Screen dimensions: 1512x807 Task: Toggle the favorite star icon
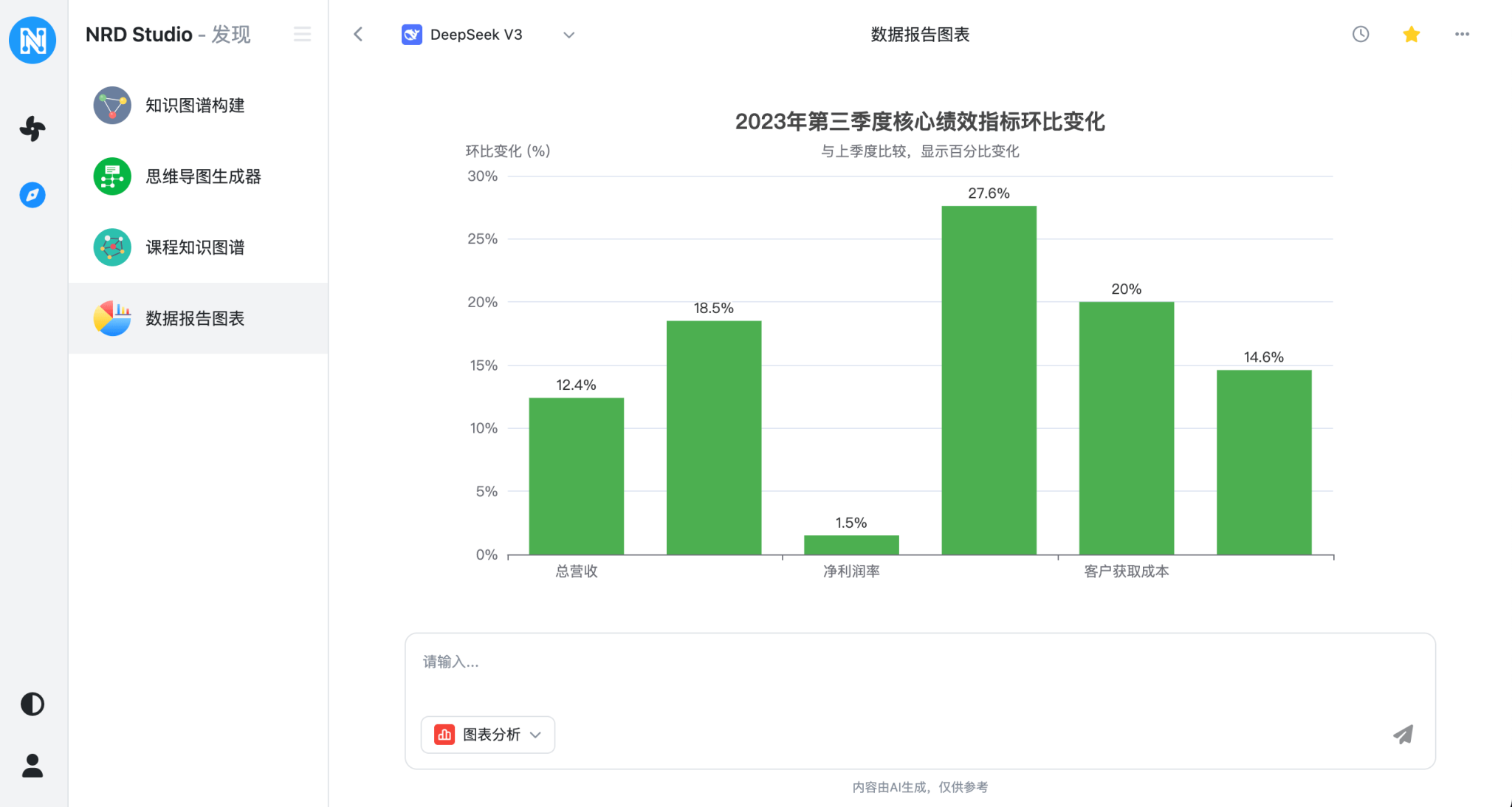point(1411,34)
